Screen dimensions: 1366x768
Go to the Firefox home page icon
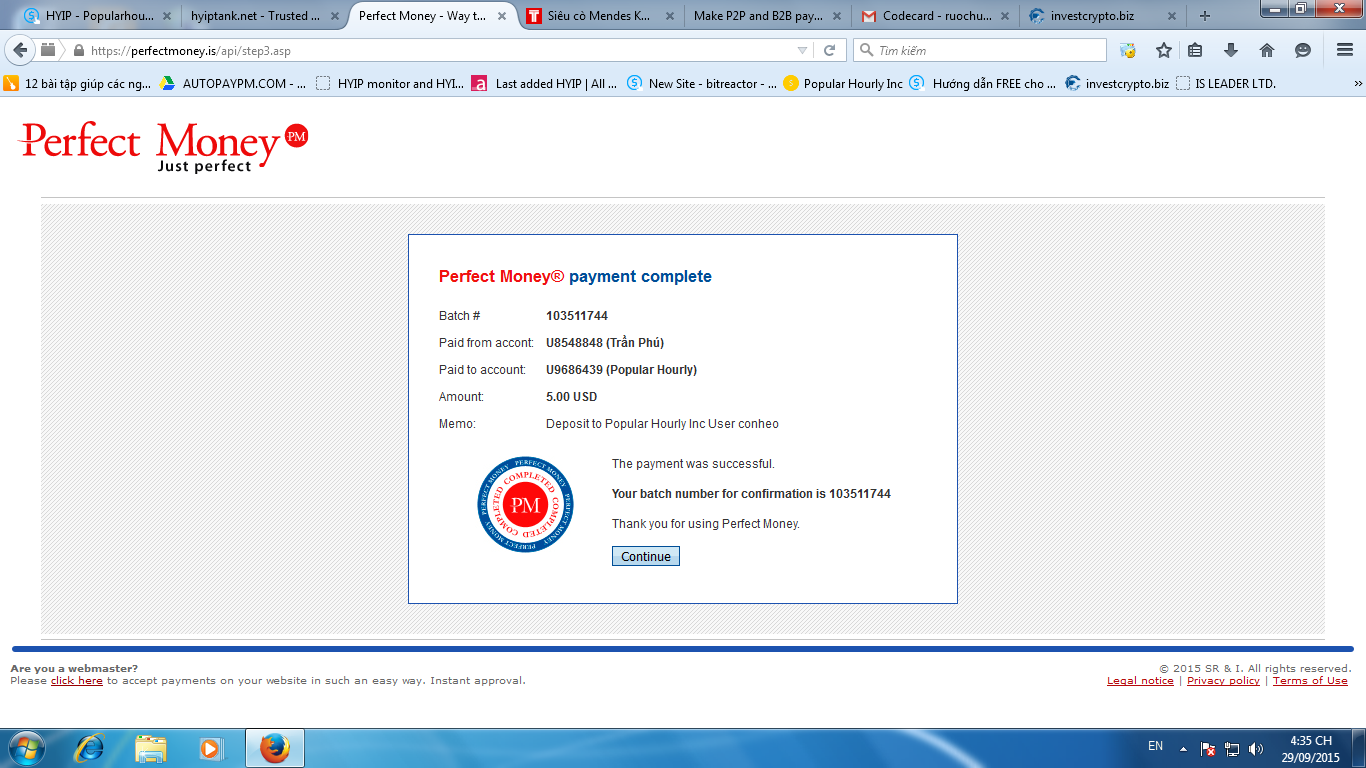(x=1267, y=50)
